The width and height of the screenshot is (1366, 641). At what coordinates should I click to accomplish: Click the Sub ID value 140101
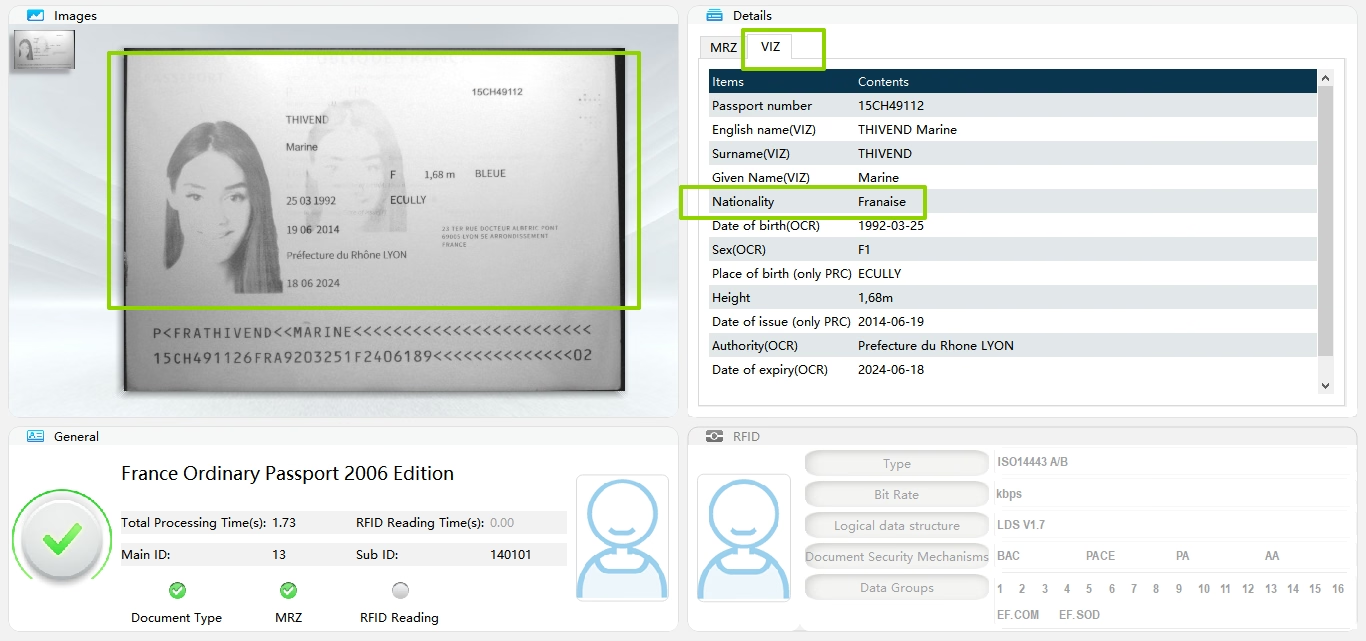click(x=511, y=554)
